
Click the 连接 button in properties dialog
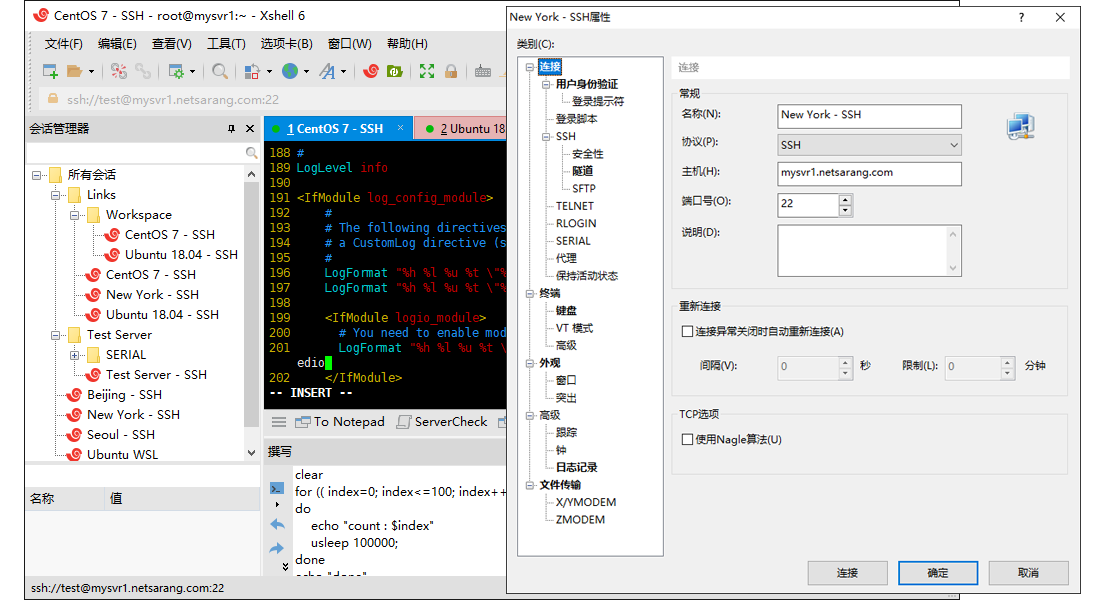847,572
